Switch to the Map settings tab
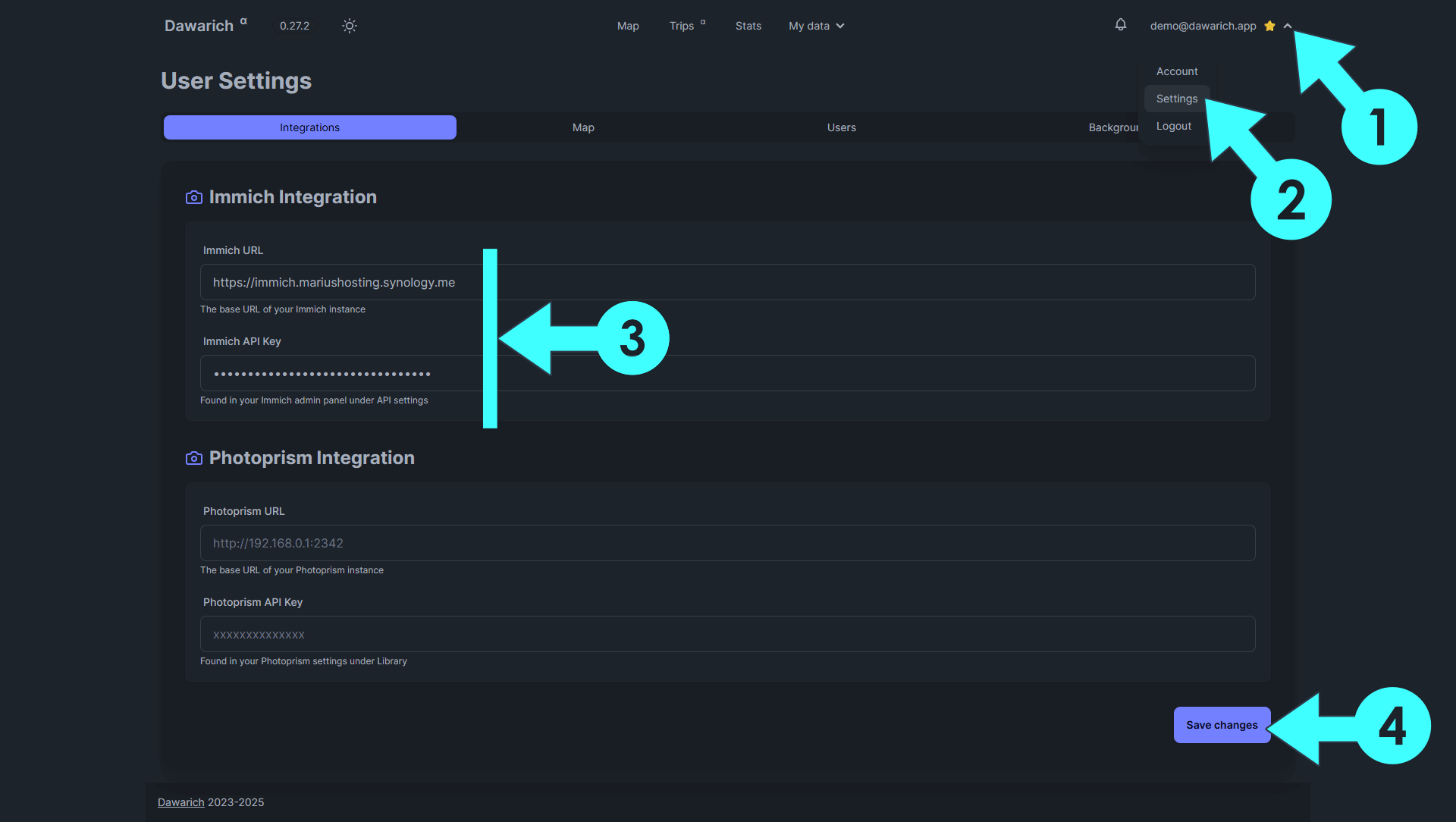The image size is (1456, 822). pos(583,127)
